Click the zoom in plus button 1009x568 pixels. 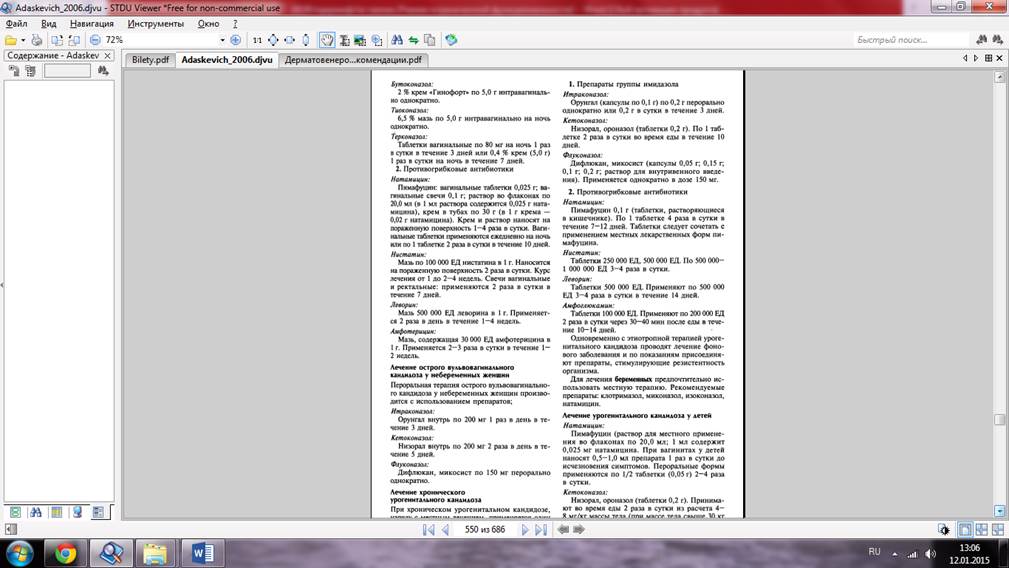(x=236, y=40)
